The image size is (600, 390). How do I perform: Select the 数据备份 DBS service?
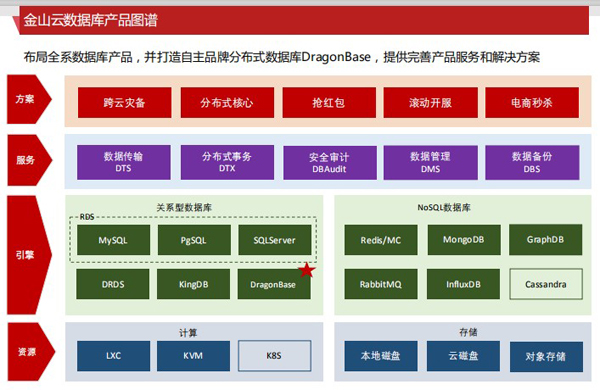click(x=532, y=163)
